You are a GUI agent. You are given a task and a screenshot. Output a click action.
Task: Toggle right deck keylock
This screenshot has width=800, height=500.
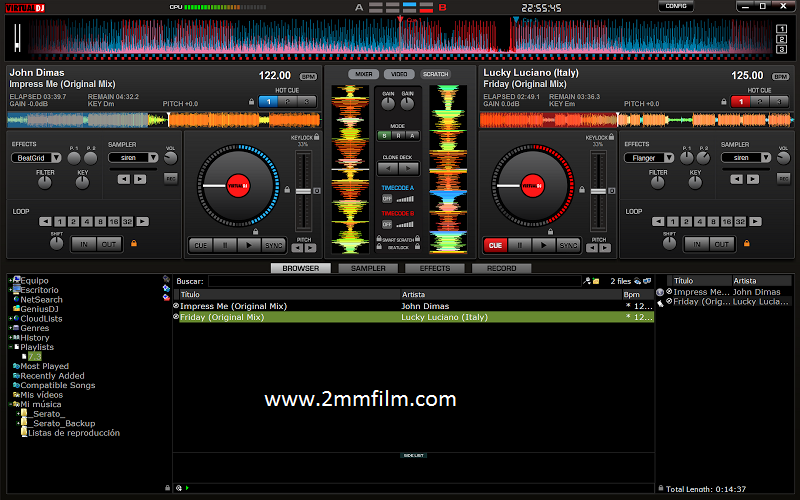[611, 137]
